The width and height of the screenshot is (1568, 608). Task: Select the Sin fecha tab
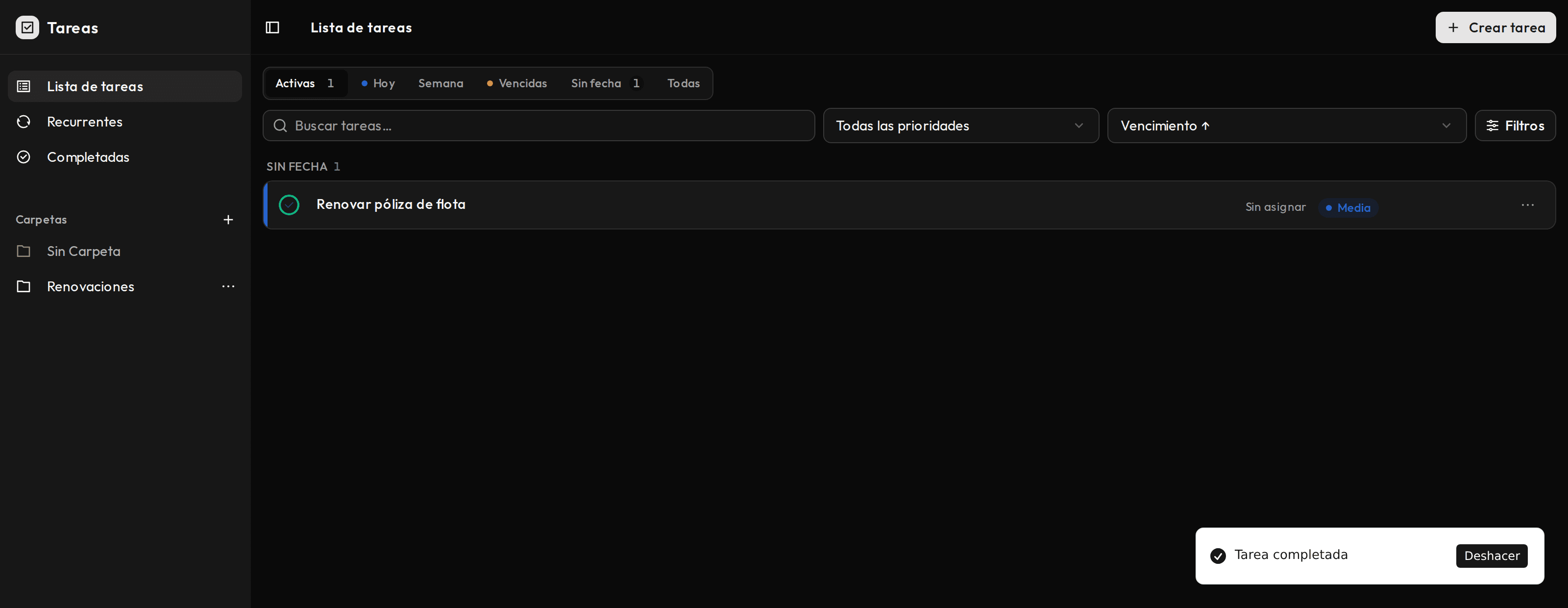pos(606,83)
